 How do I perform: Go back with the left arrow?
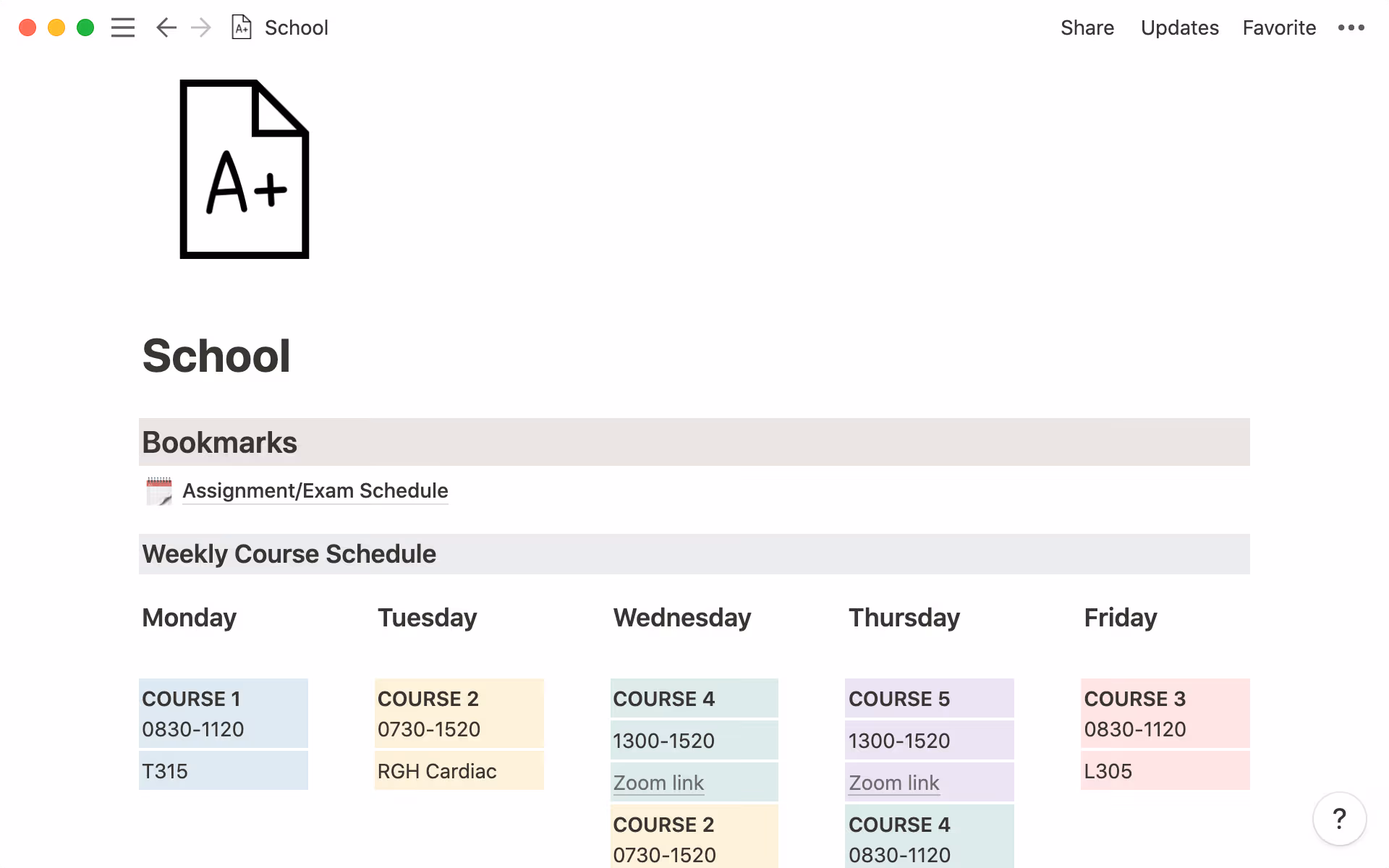tap(166, 27)
